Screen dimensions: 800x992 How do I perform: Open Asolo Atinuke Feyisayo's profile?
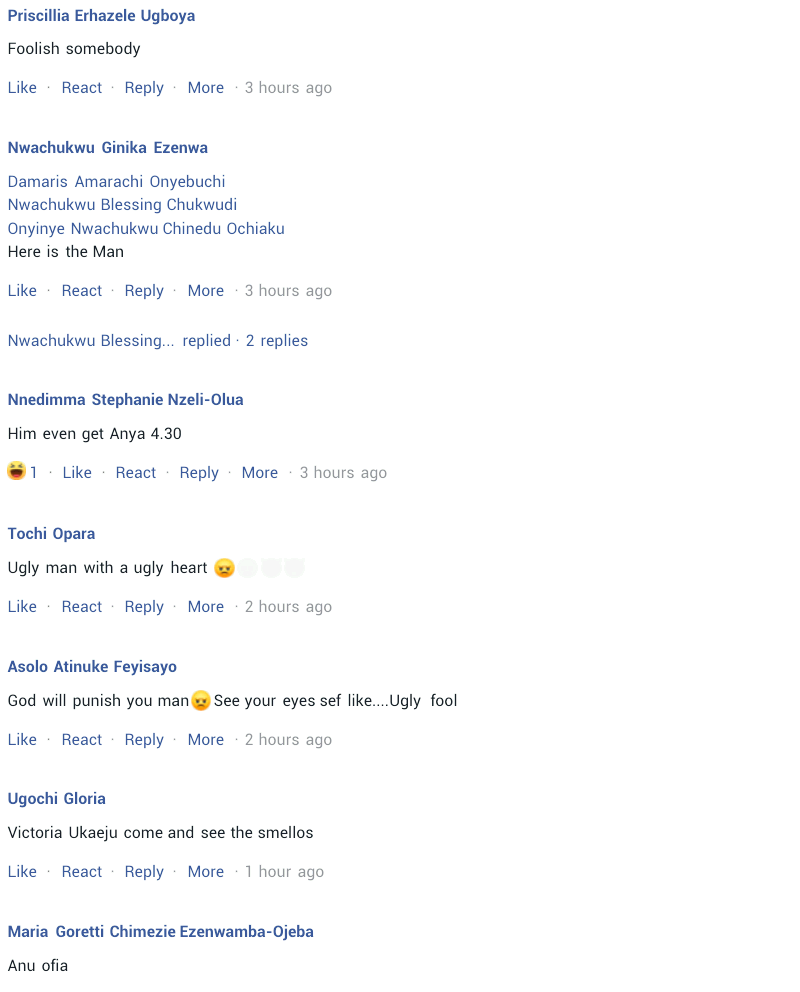pos(92,667)
